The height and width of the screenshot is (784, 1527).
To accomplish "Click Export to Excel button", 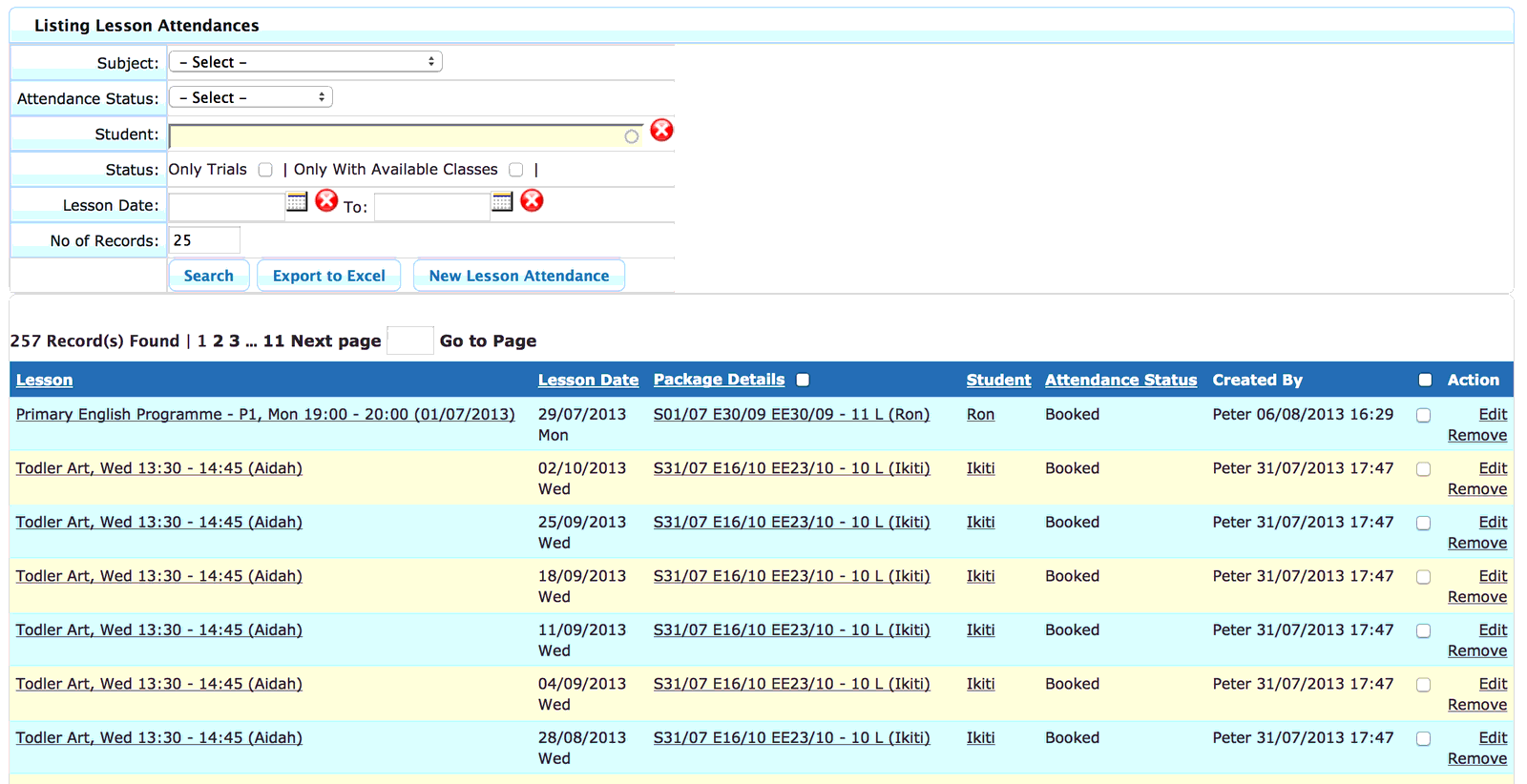I will 329,276.
